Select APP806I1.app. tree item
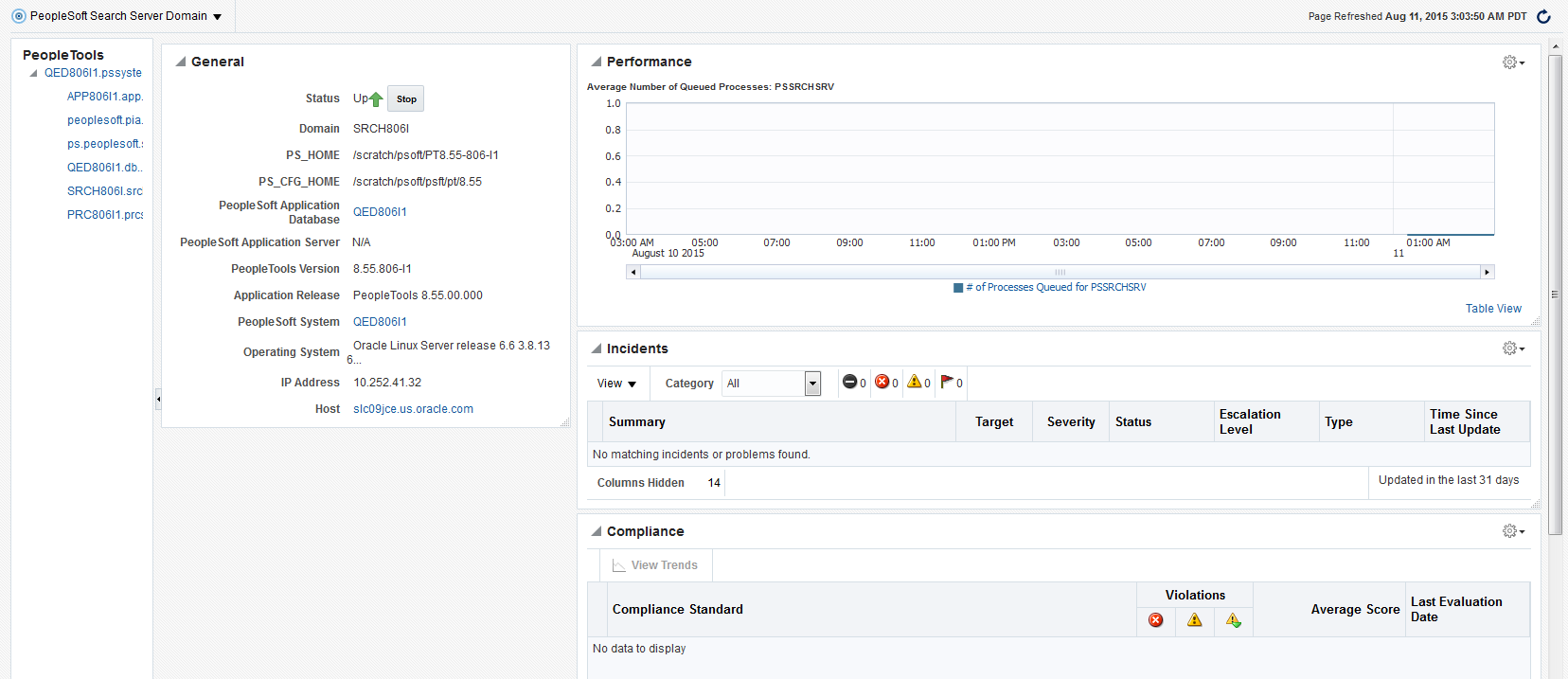Image resolution: width=1568 pixels, height=679 pixels. [104, 97]
